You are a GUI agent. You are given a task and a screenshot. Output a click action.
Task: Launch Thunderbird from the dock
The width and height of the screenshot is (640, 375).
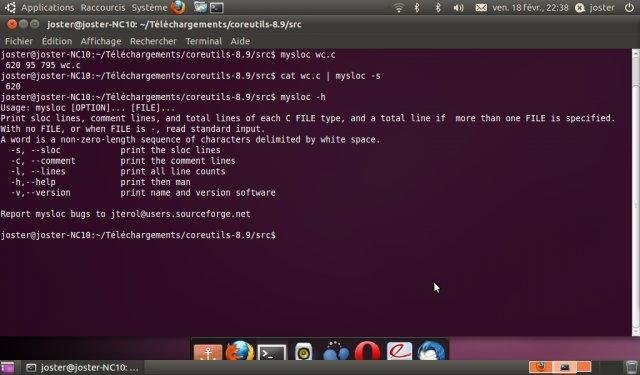coord(431,351)
